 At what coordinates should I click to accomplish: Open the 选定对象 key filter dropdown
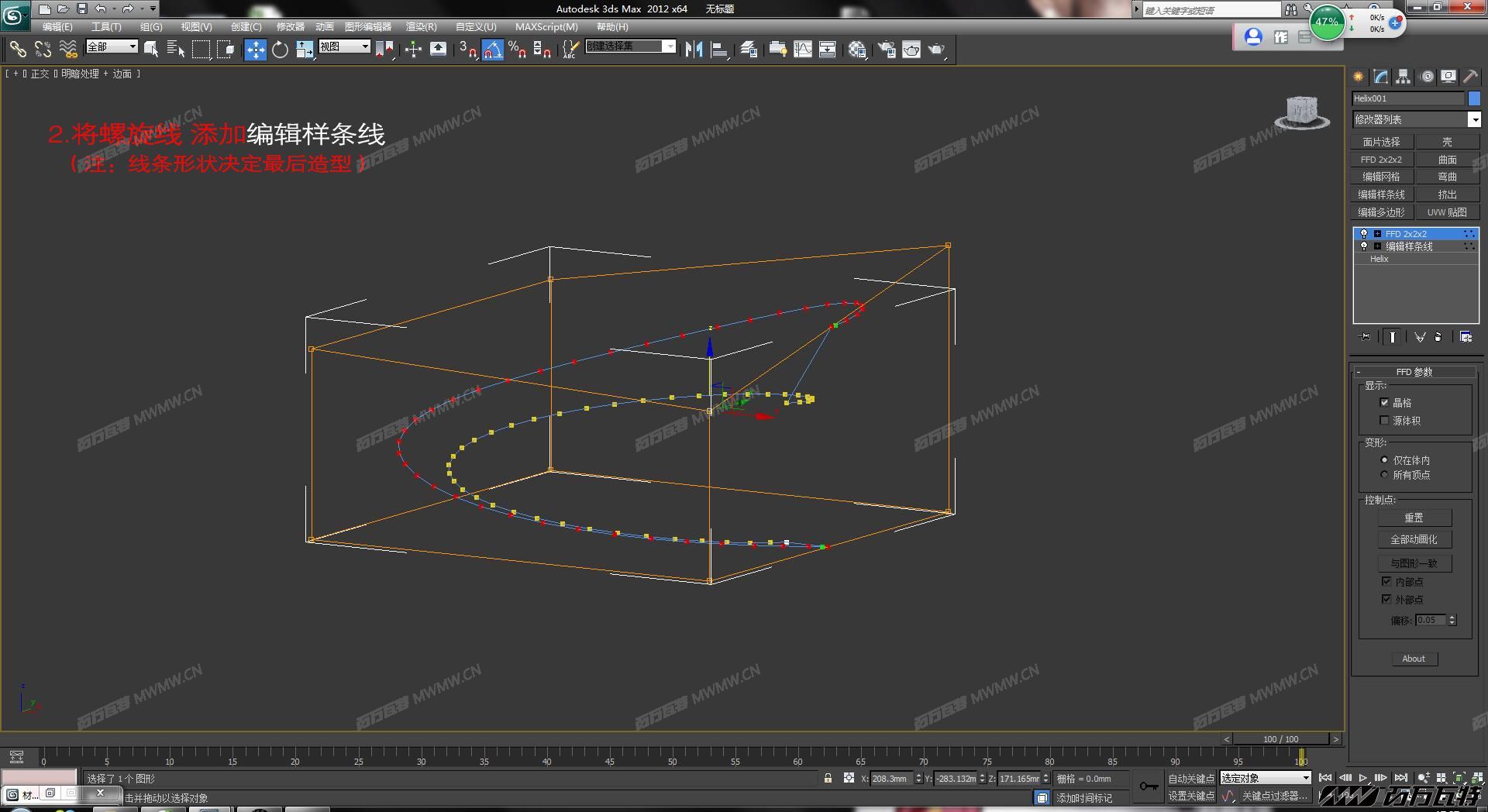1265,778
